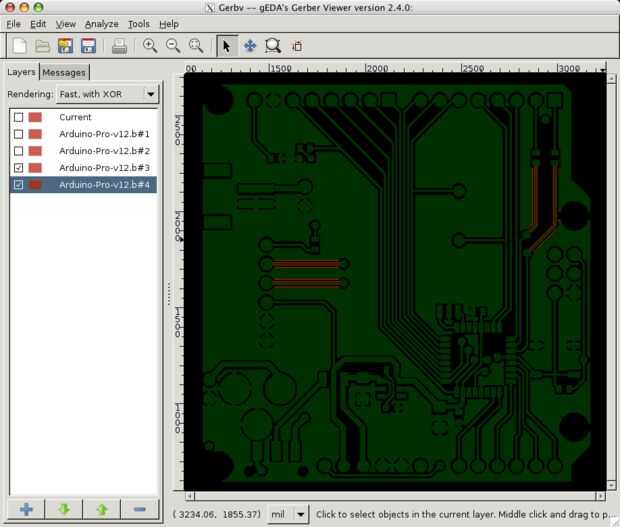The height and width of the screenshot is (527, 620).
Task: Open the mil units dropdown
Action: click(288, 514)
